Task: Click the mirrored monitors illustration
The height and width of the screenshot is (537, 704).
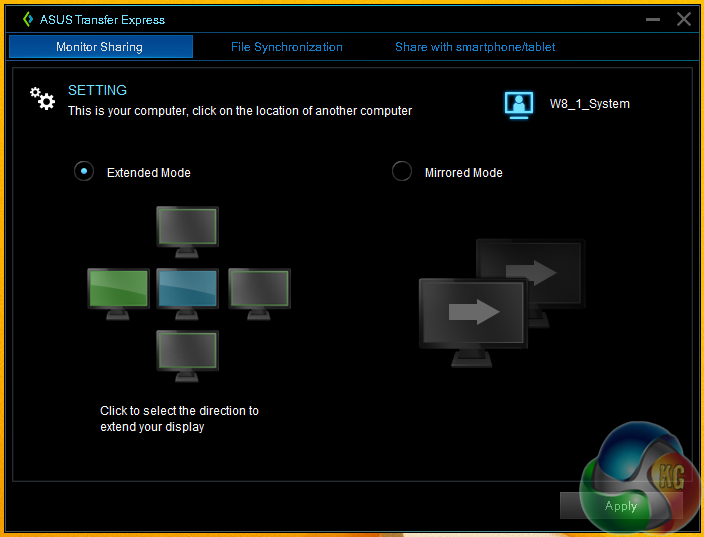Action: click(502, 303)
